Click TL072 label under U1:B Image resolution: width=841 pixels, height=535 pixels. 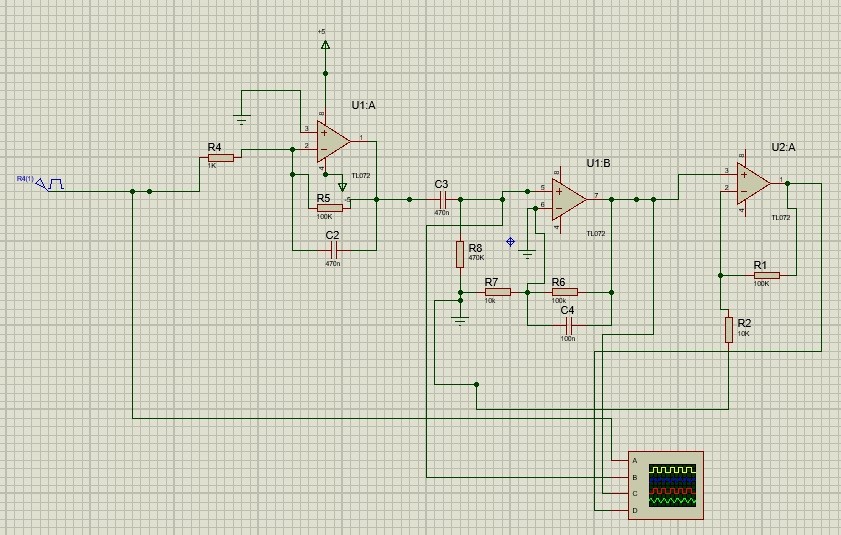point(596,233)
